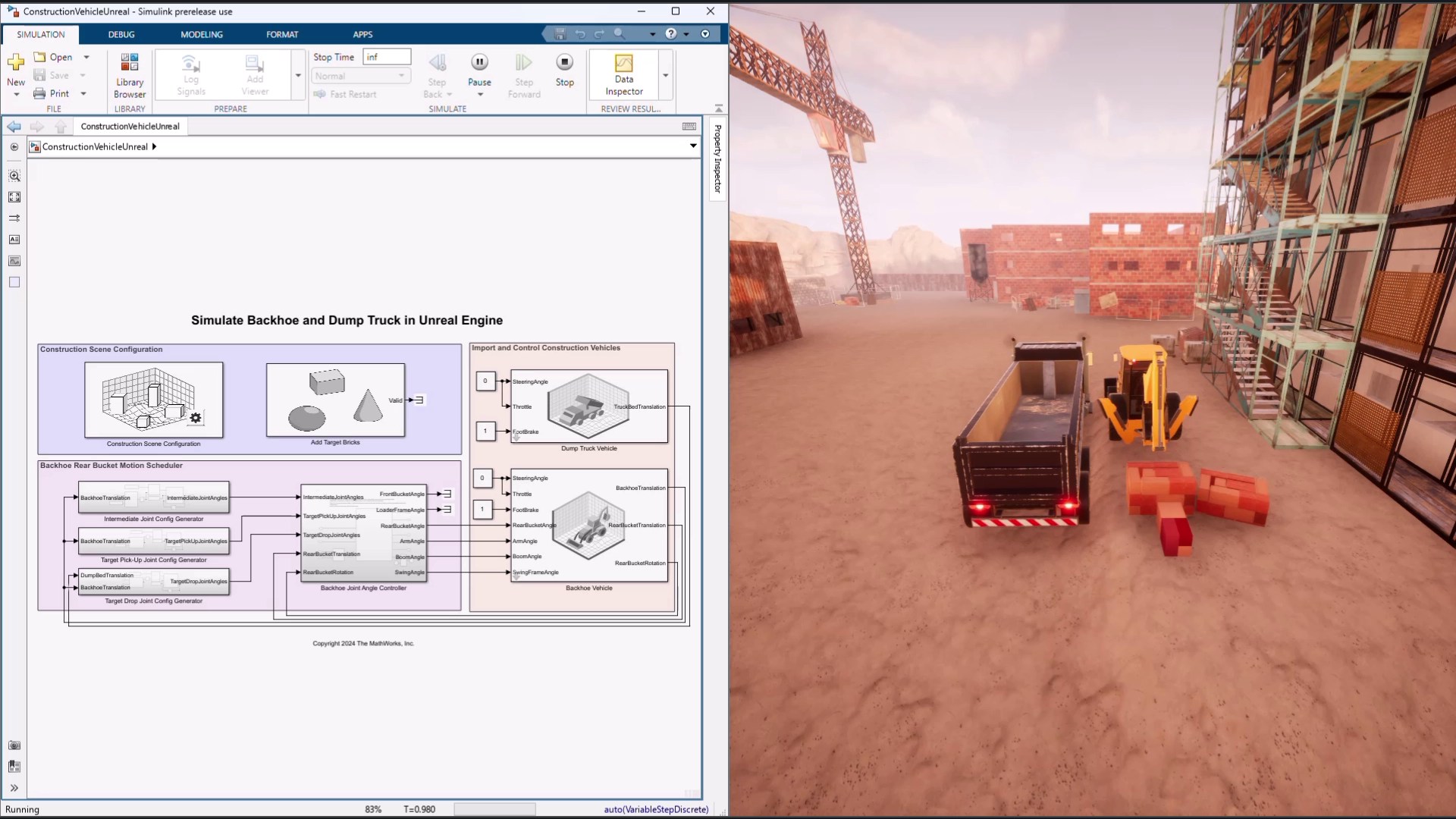Switch to the MODELING tab

click(202, 34)
